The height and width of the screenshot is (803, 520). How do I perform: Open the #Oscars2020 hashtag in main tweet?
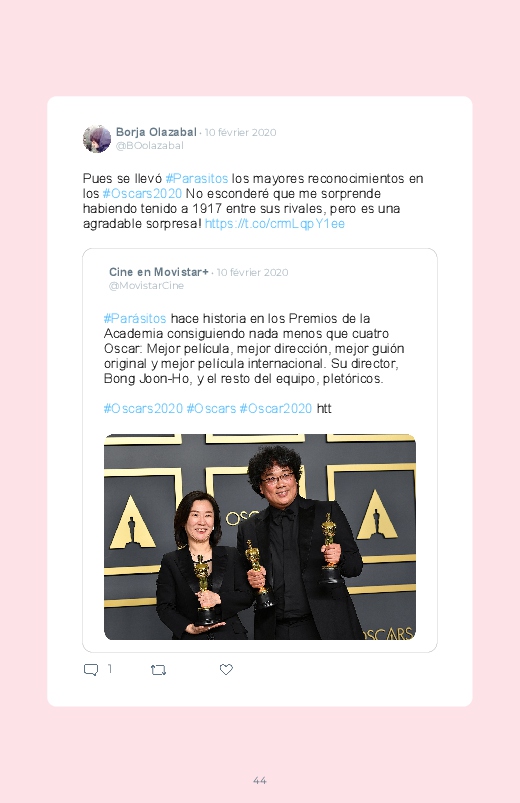142,194
